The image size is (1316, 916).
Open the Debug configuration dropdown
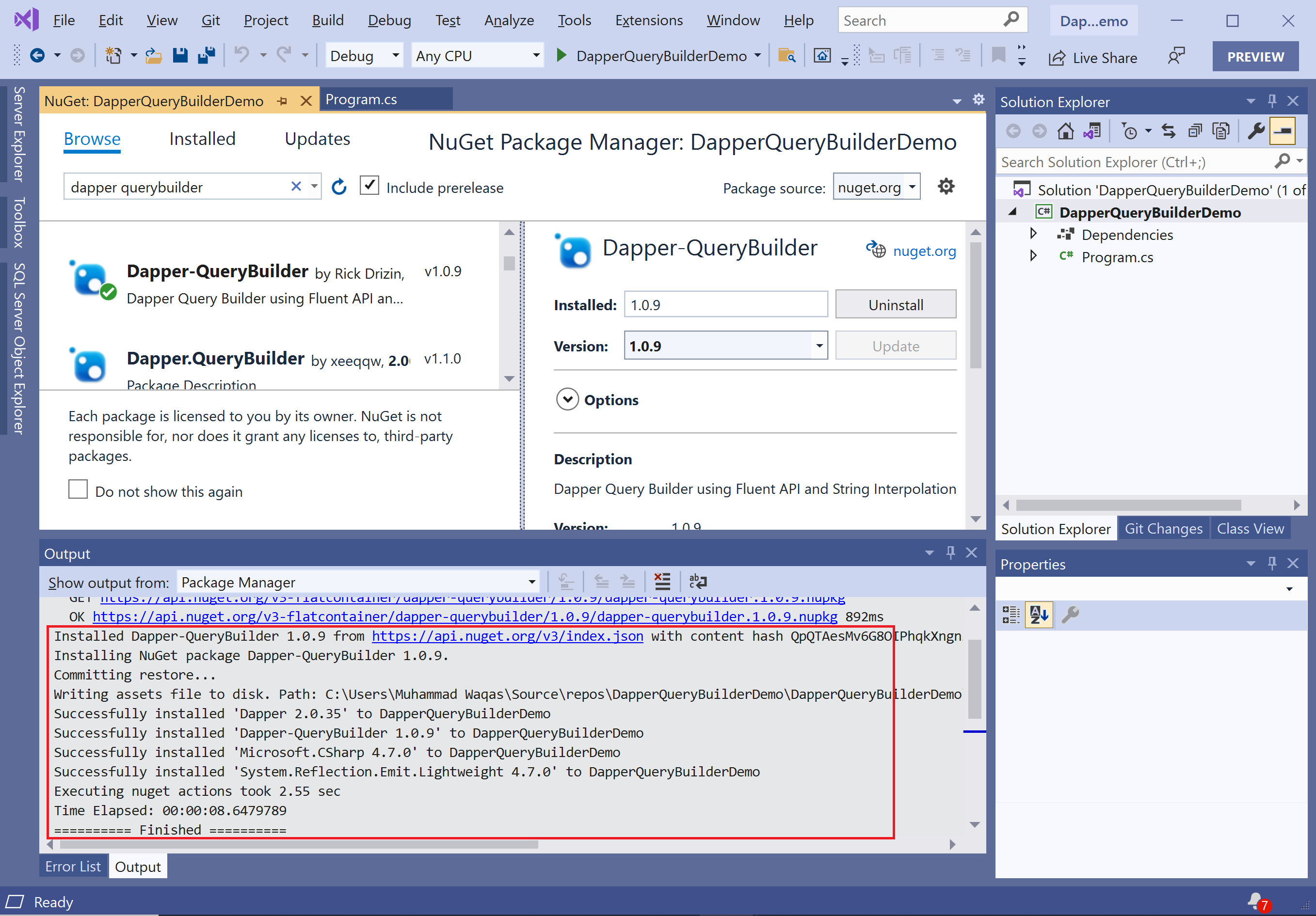point(396,56)
